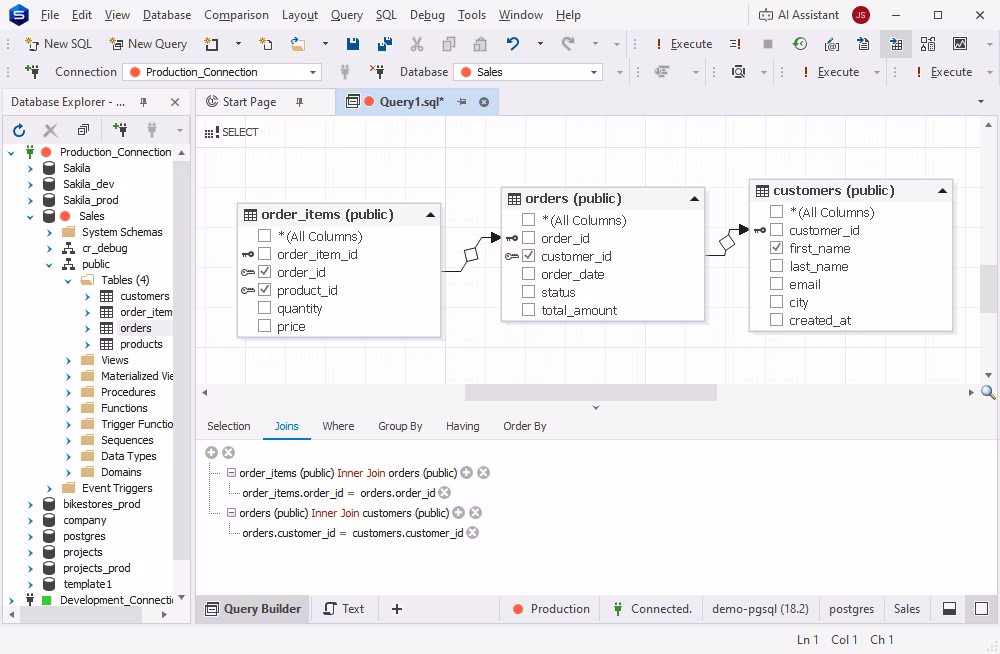Click Query Builder view button
This screenshot has width=1000, height=654.
point(253,609)
